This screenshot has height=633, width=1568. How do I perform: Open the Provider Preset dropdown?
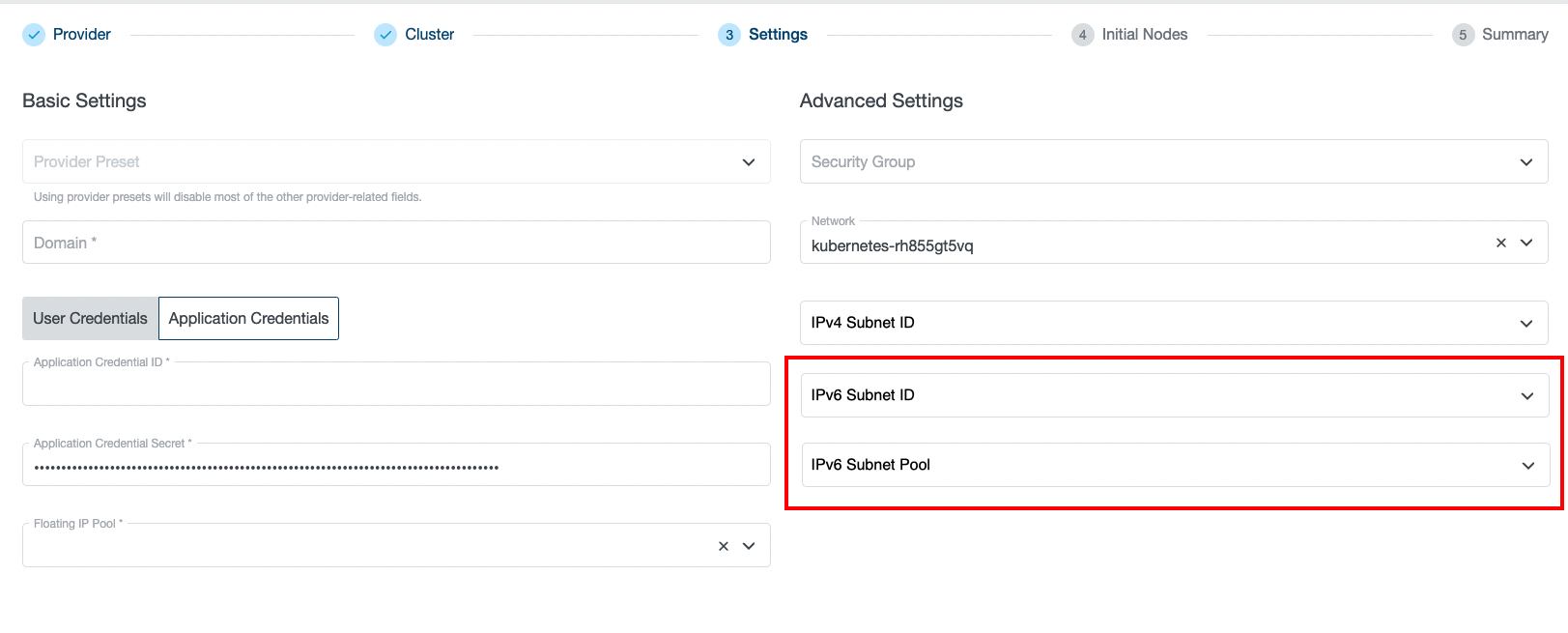[747, 161]
